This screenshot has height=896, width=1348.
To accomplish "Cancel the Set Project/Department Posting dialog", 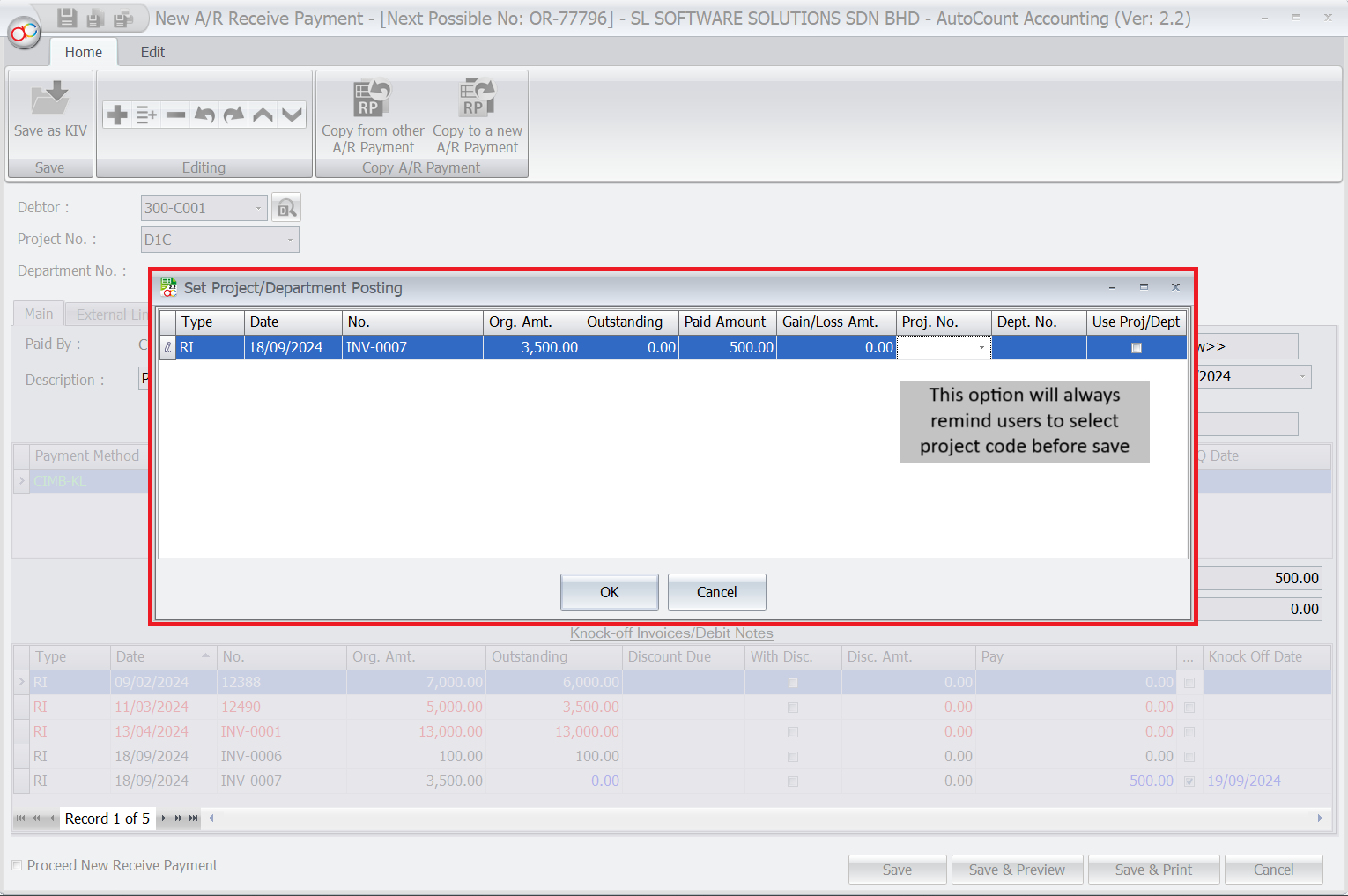I will coord(716,592).
